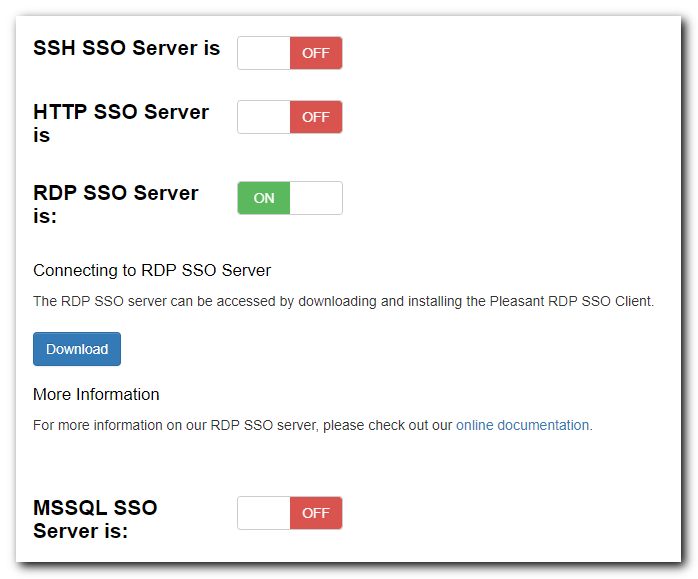Screen dimensions: 698x579
Task: Click the 'For more information on our RDP SSO server' sentence
Action: 312,425
